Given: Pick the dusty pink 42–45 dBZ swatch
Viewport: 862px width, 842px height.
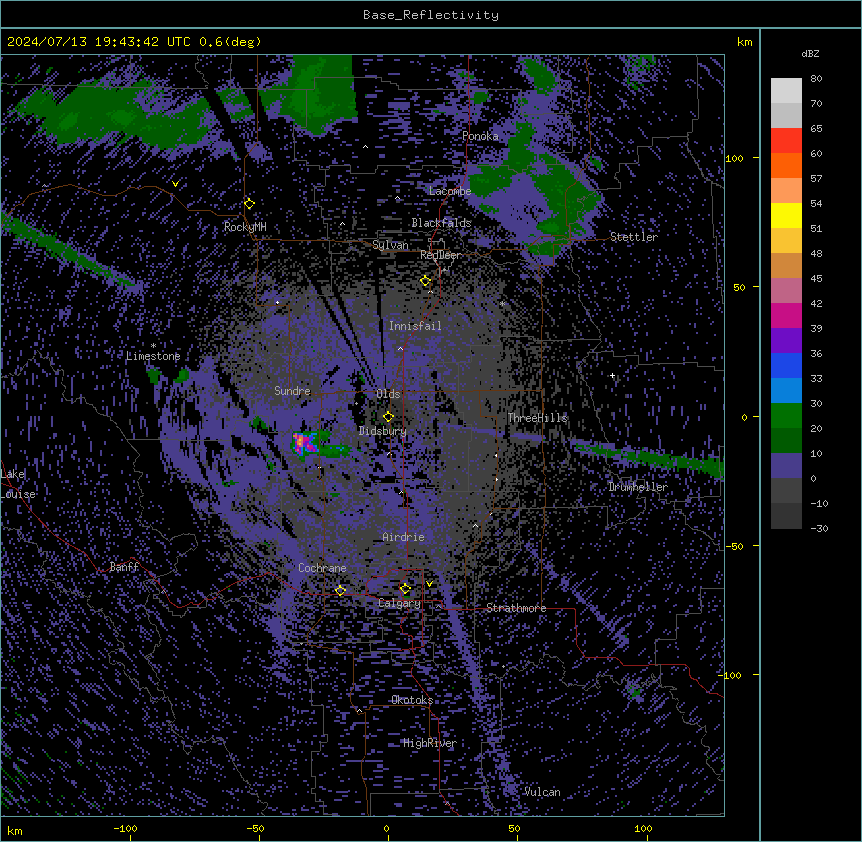Looking at the screenshot, I should pyautogui.click(x=786, y=291).
